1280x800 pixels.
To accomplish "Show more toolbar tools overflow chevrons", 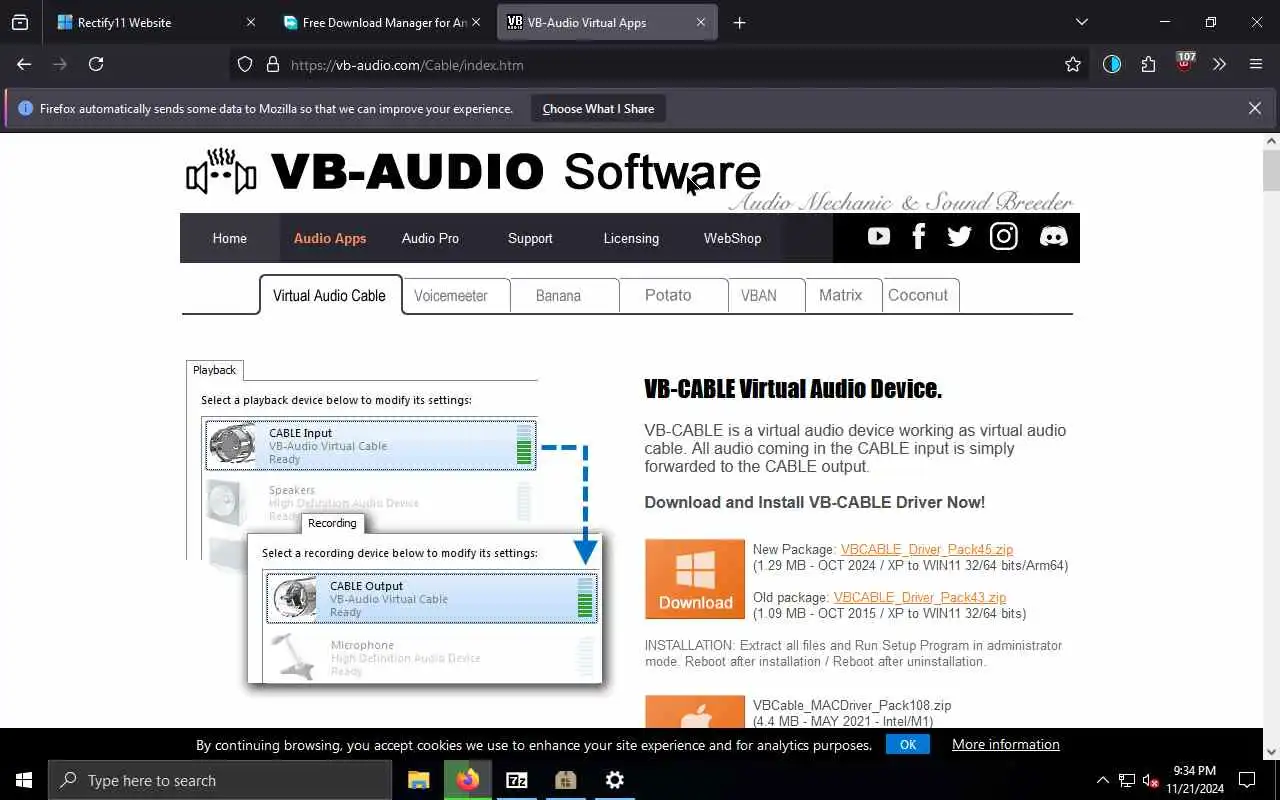I will tap(1219, 64).
